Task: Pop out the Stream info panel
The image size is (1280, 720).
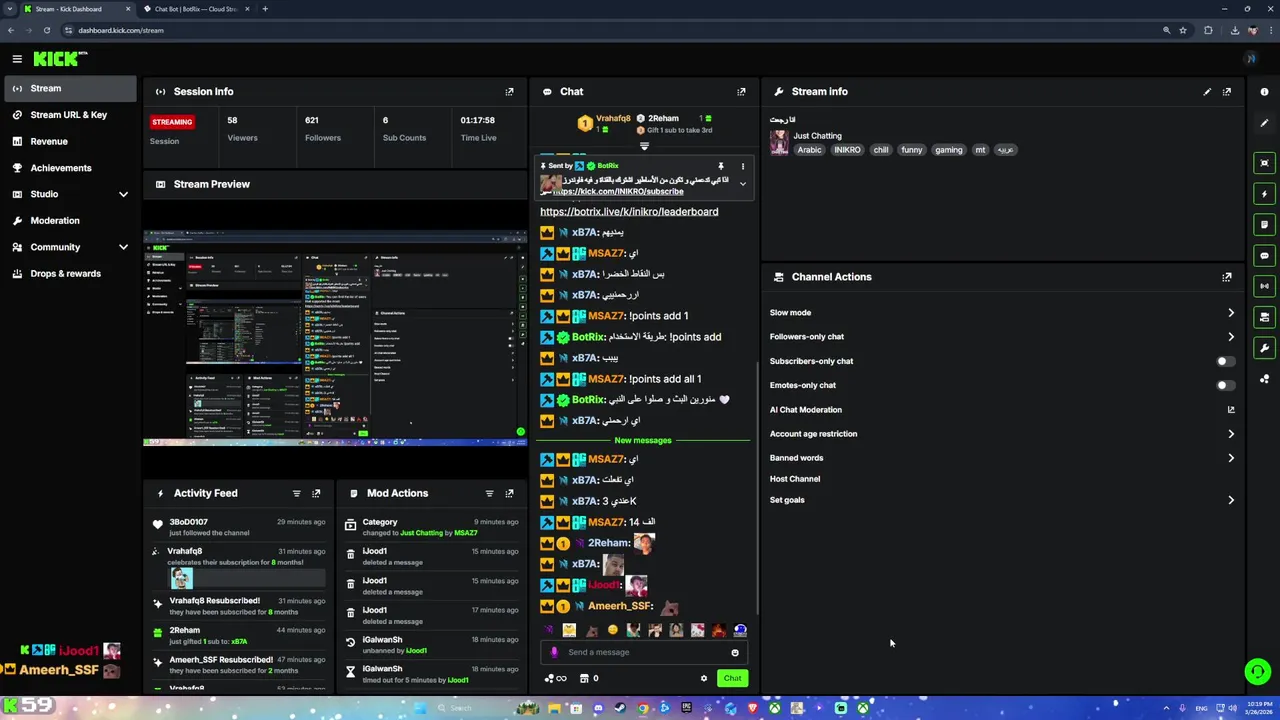Action: (x=1227, y=91)
